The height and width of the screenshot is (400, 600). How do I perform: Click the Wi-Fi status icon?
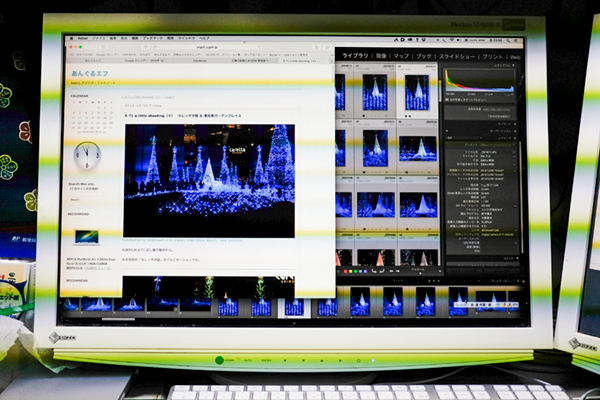click(452, 40)
